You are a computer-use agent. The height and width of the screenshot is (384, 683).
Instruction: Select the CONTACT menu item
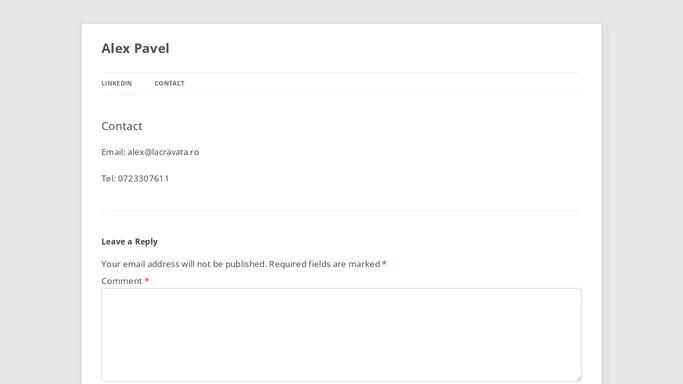169,83
